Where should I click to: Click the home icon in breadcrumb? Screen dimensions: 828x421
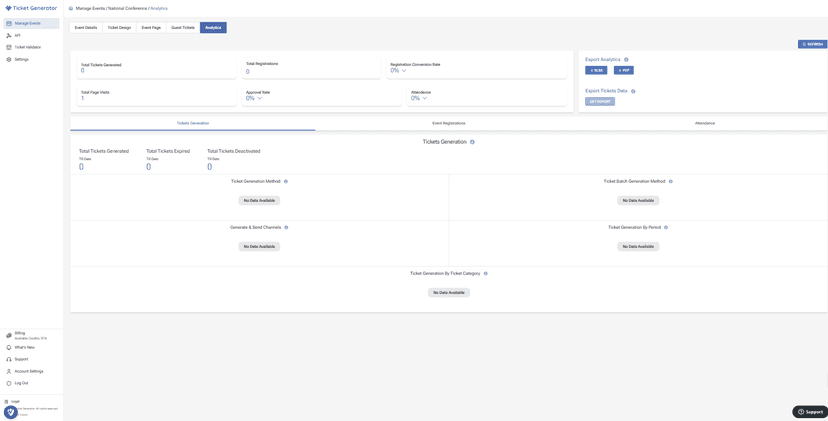(71, 8)
